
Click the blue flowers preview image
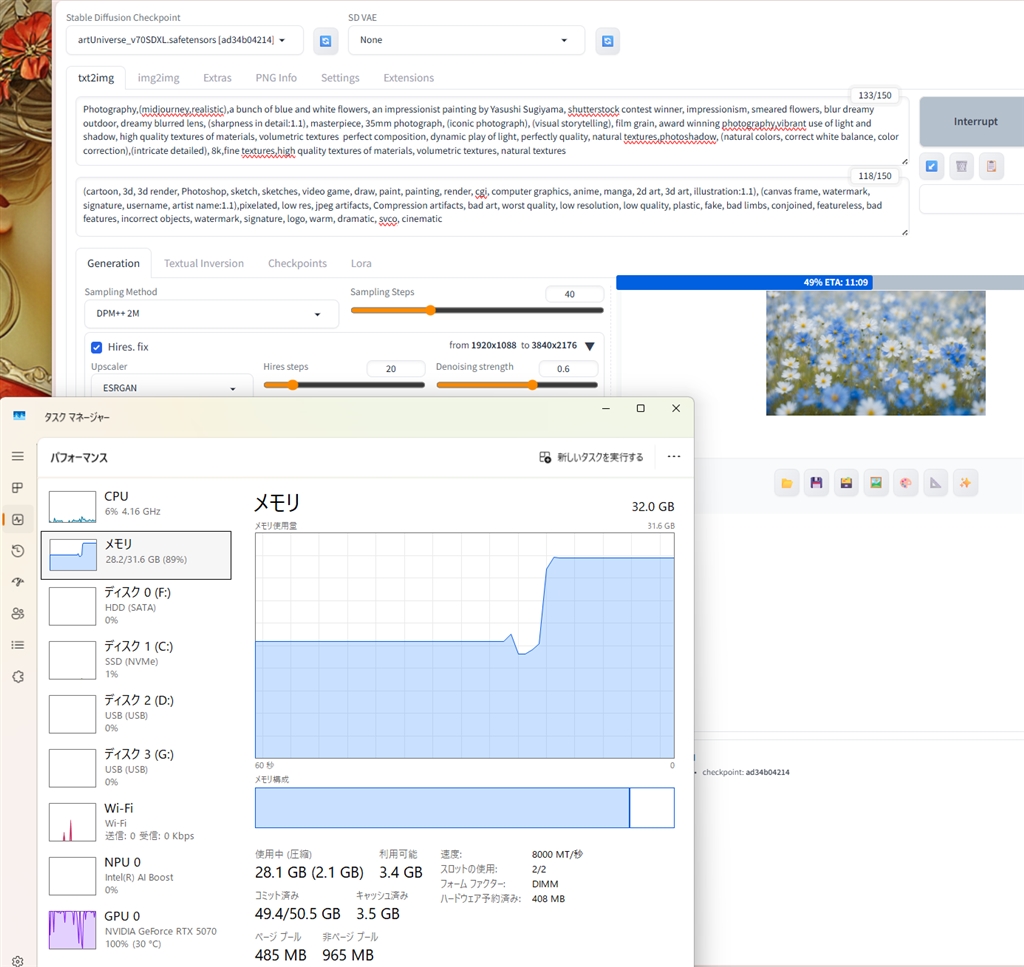point(876,353)
